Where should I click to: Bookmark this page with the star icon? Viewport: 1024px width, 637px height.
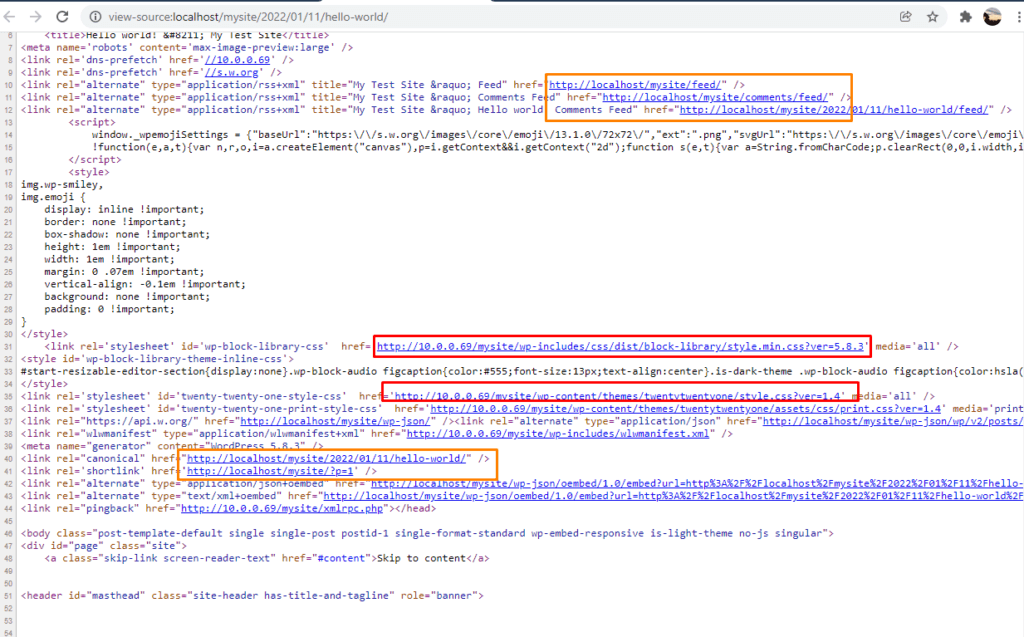point(932,17)
